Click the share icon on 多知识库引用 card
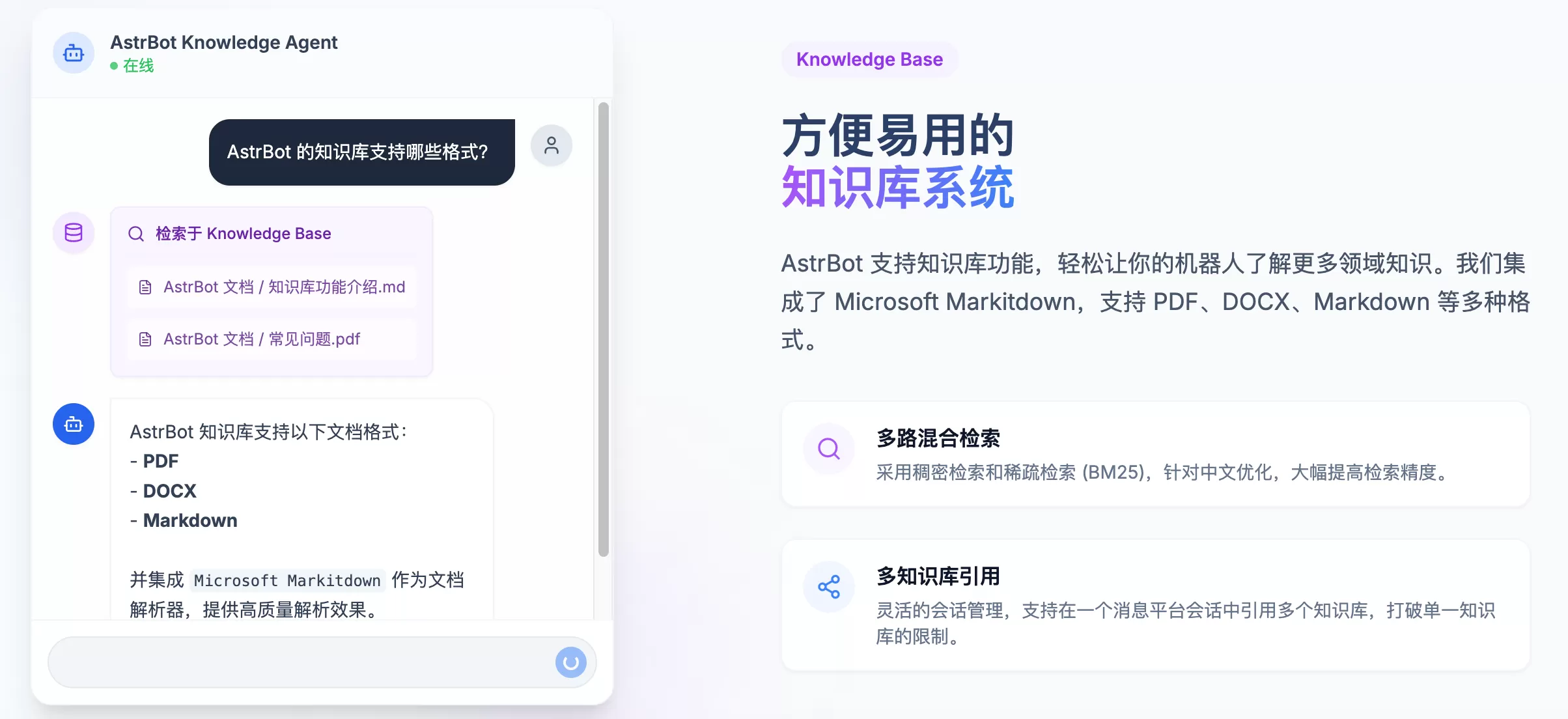1568x719 pixels. [829, 587]
